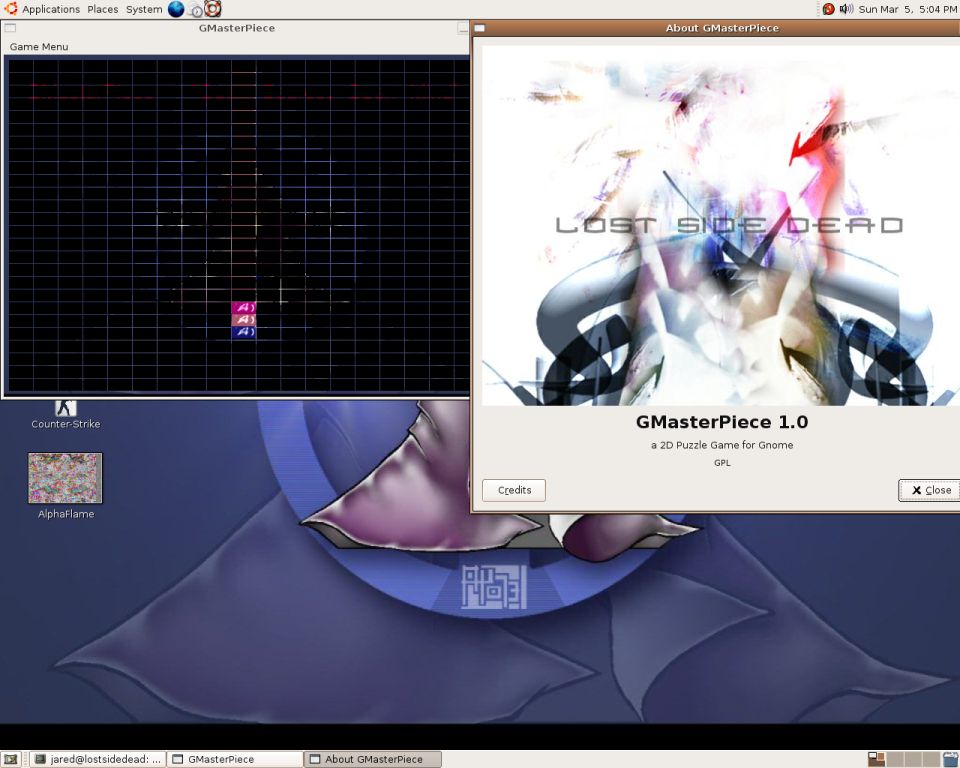
Task: Switch to the GMasterPiece taskbar entry
Action: tap(235, 759)
